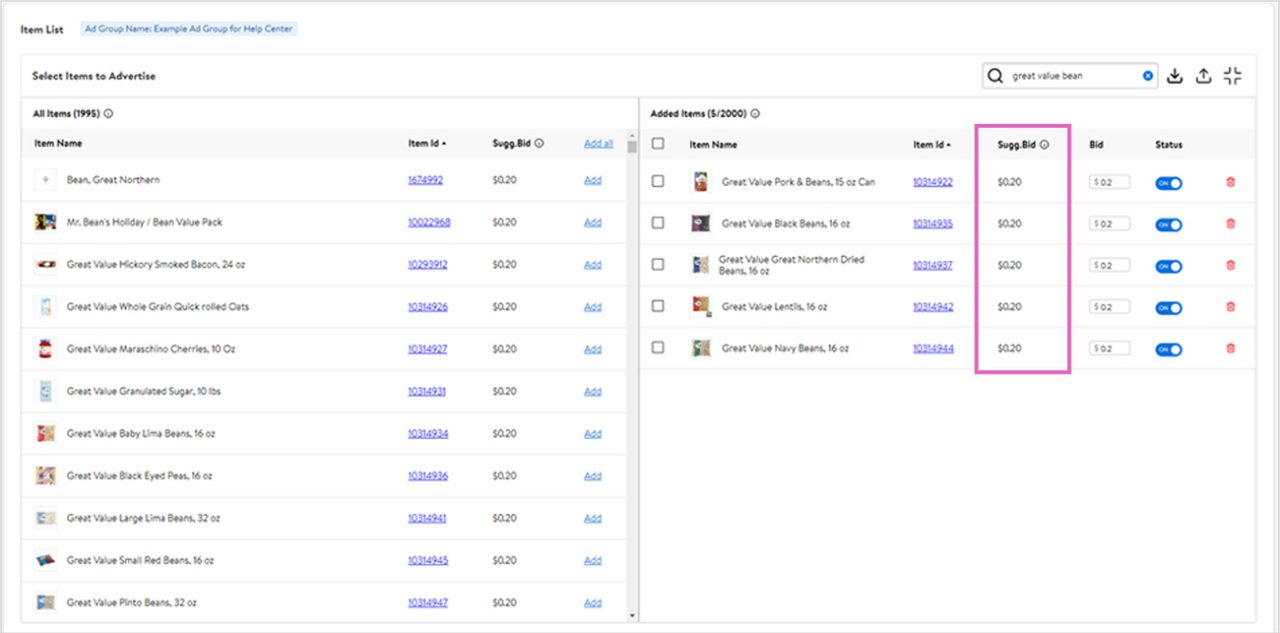1280x633 pixels.
Task: Toggle status for Lentils
Action: point(1169,308)
